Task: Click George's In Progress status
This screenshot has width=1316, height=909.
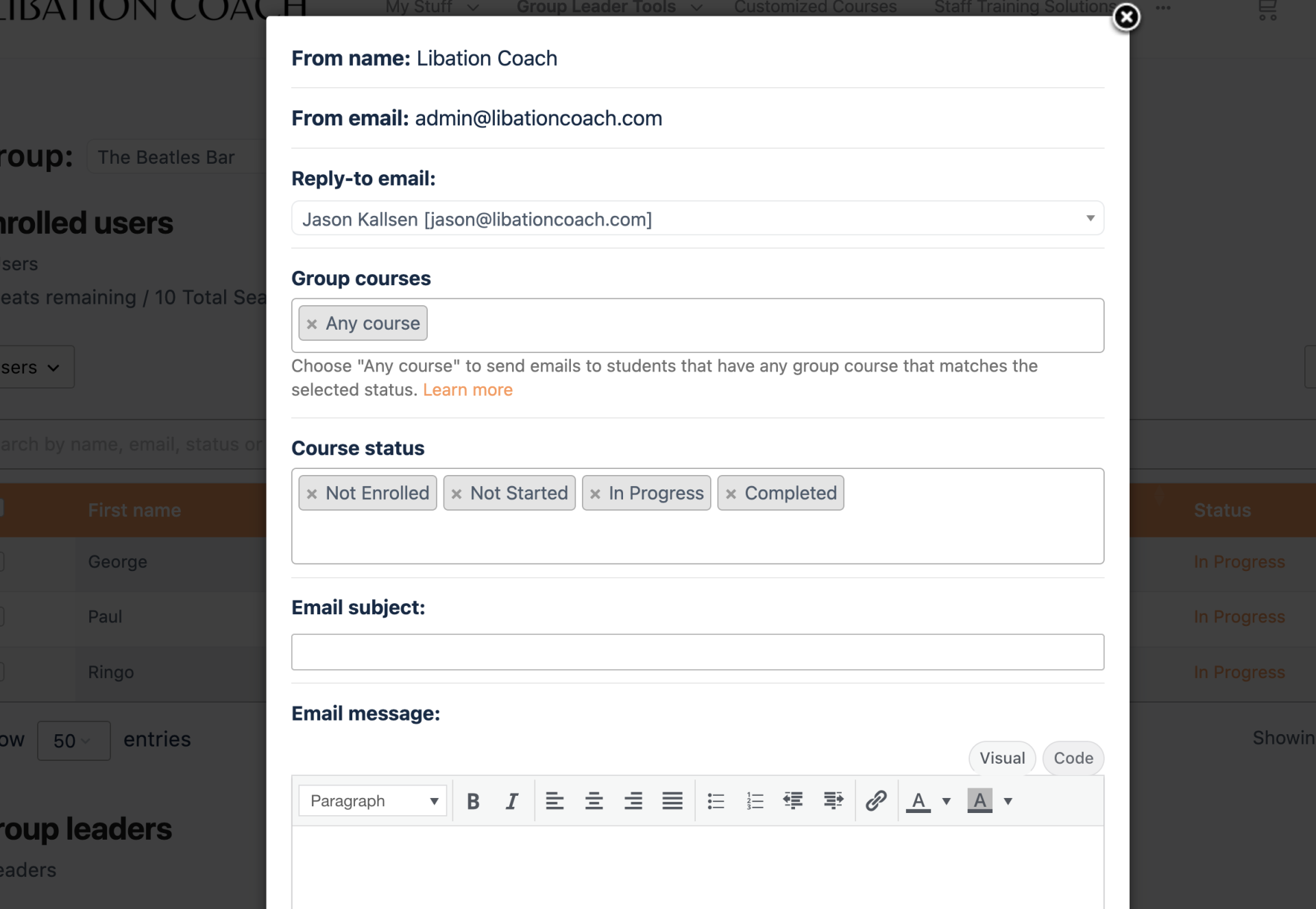Action: coord(1239,561)
